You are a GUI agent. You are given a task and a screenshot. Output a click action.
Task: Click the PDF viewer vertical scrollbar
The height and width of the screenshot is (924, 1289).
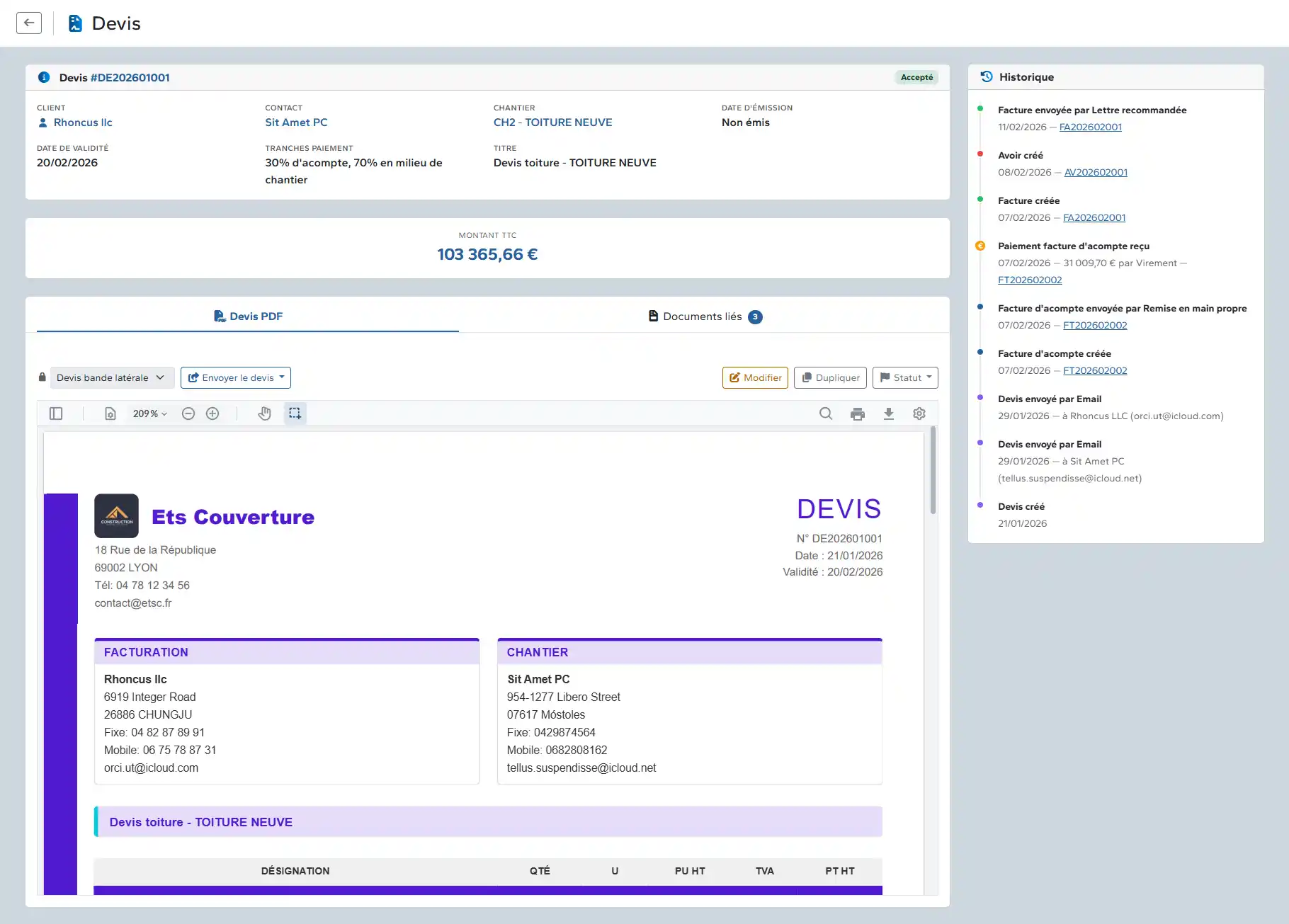click(933, 471)
